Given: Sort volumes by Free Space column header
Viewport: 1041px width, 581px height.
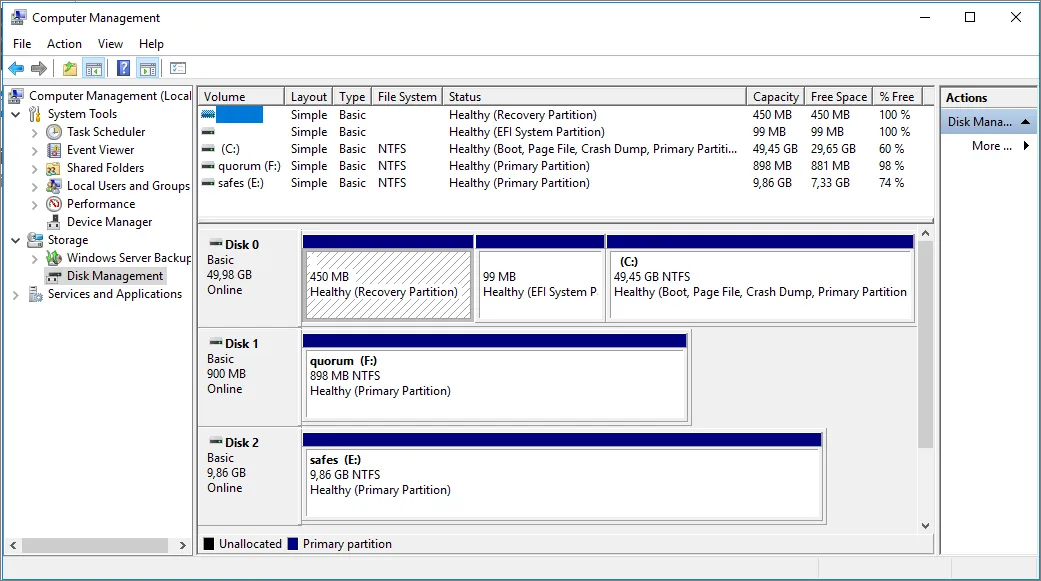Looking at the screenshot, I should click(838, 97).
